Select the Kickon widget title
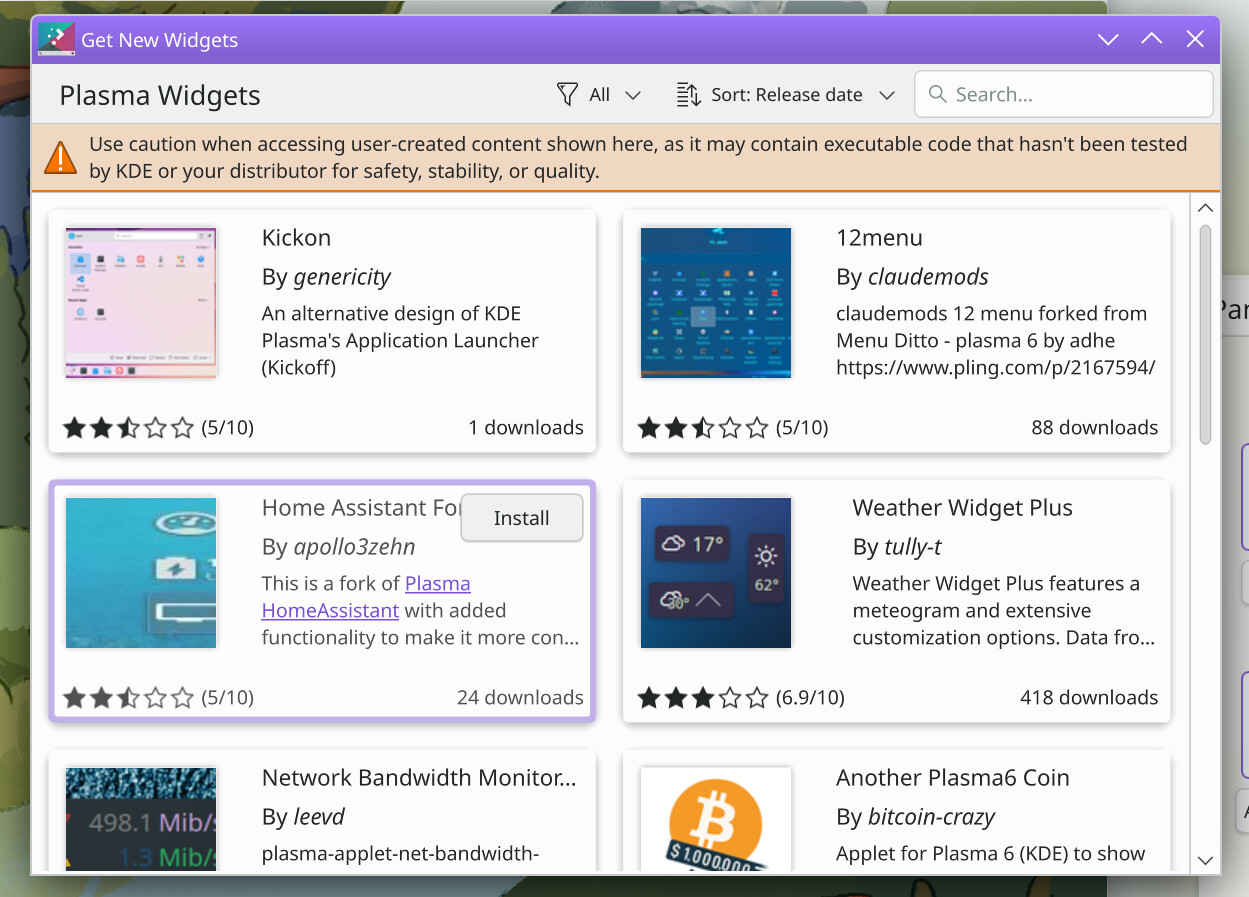 pos(296,238)
